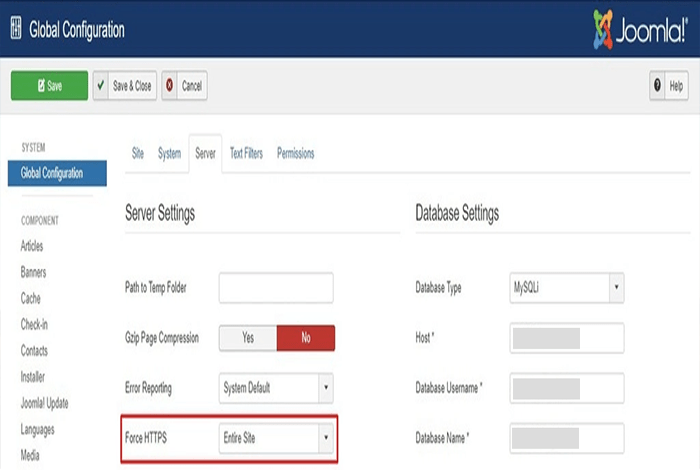Click the green Save button
The image size is (700, 470).
49,86
